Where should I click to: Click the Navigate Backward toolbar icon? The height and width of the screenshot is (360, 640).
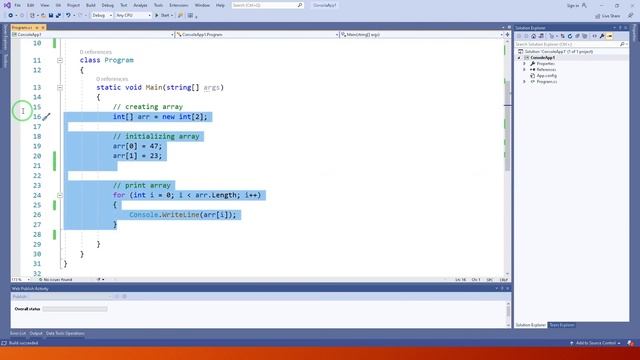(x=11, y=16)
